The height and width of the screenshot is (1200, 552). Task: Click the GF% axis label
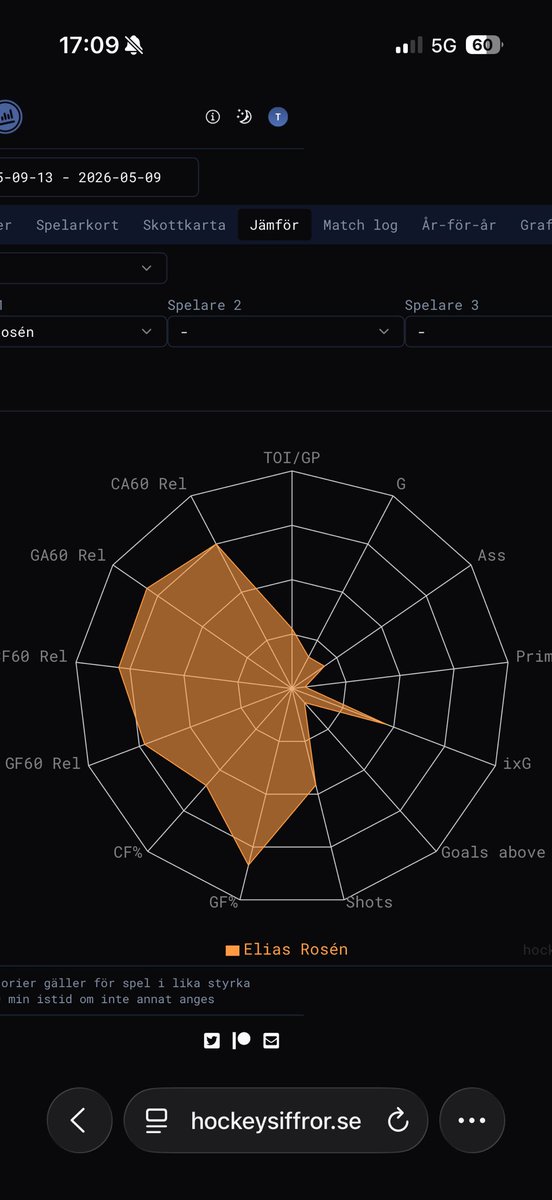coord(224,902)
